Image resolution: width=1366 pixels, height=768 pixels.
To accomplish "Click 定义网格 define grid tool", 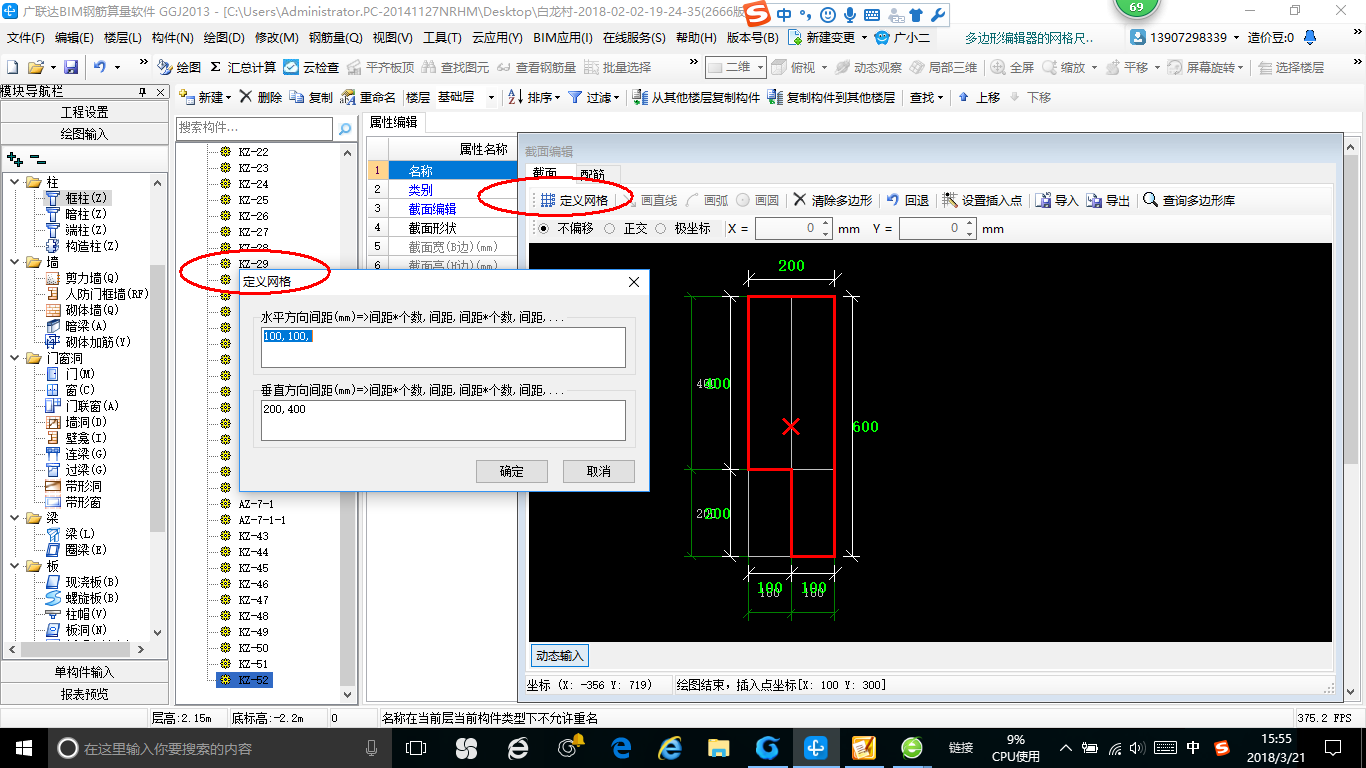I will pos(574,200).
